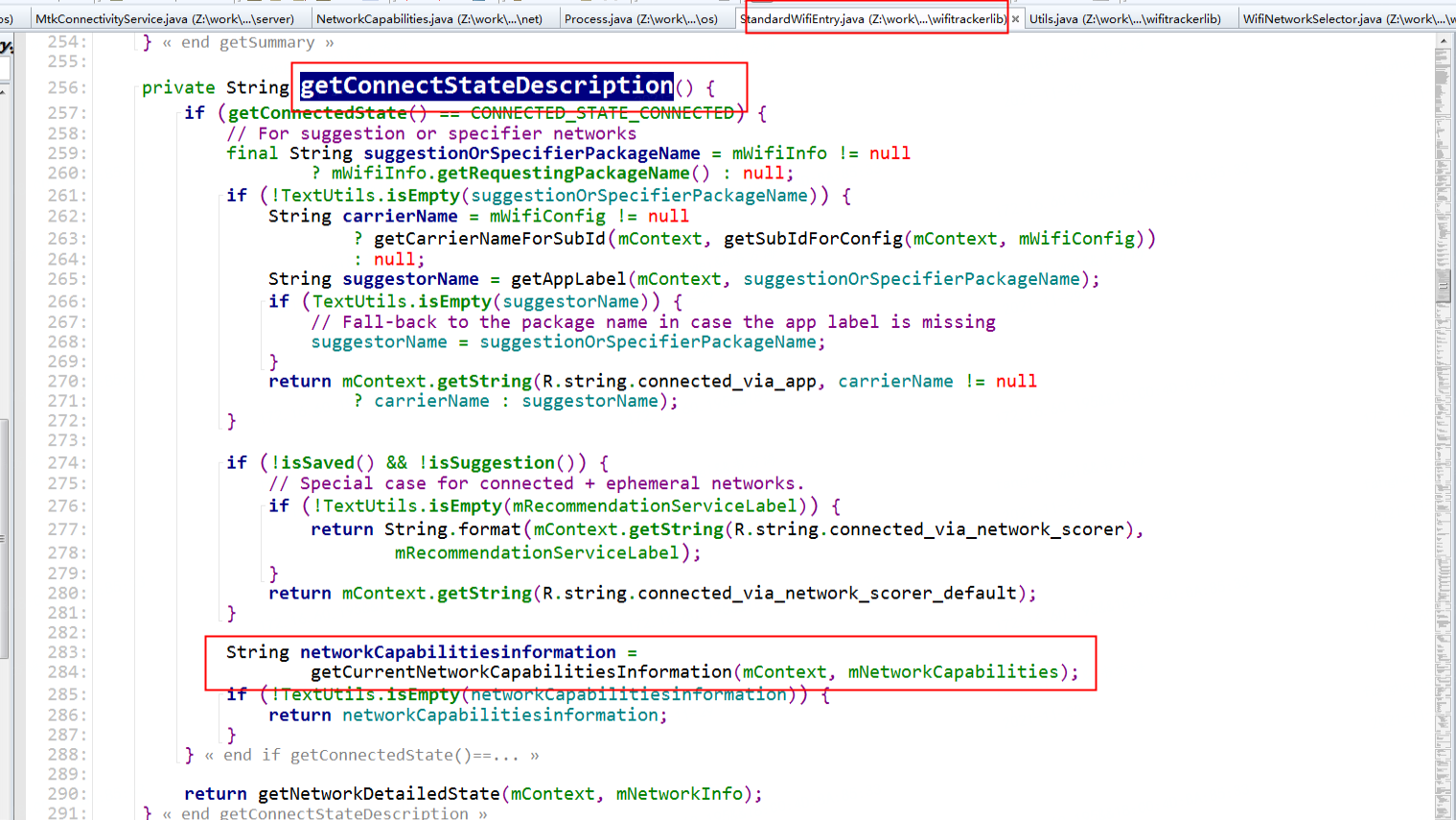Viewport: 1456px width, 820px height.
Task: Click line number 290 in the gutter
Action: [67, 794]
